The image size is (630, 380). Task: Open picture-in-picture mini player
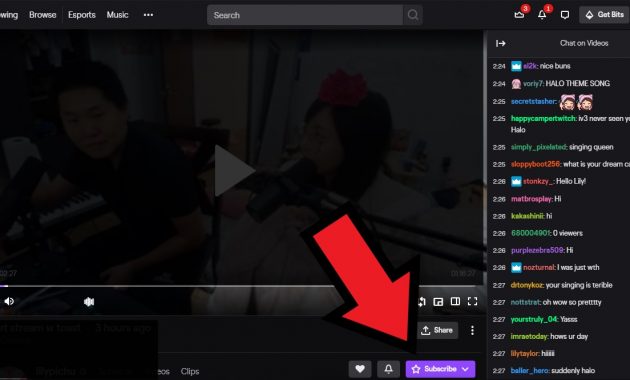pos(438,302)
